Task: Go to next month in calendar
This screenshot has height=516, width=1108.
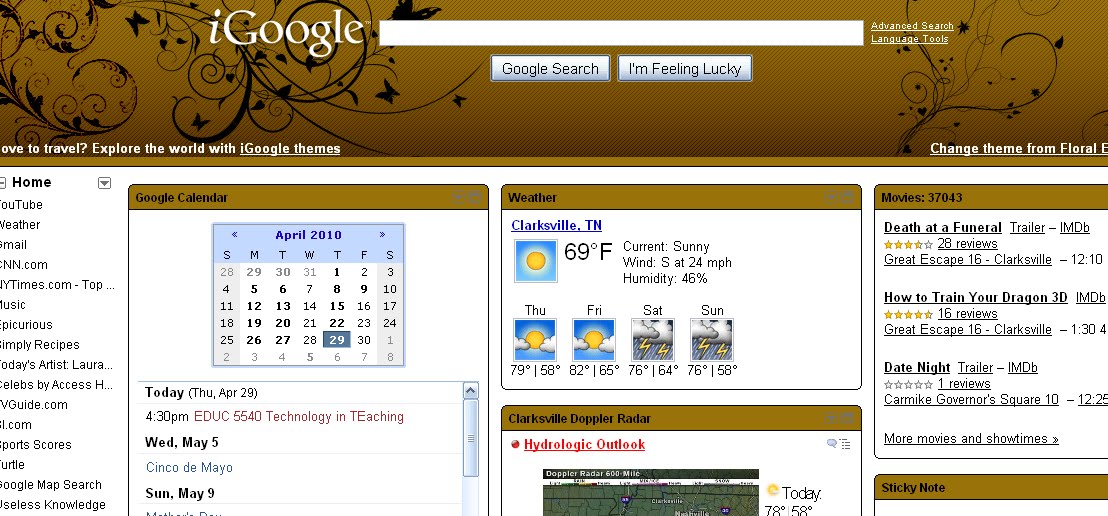Action: click(x=382, y=235)
